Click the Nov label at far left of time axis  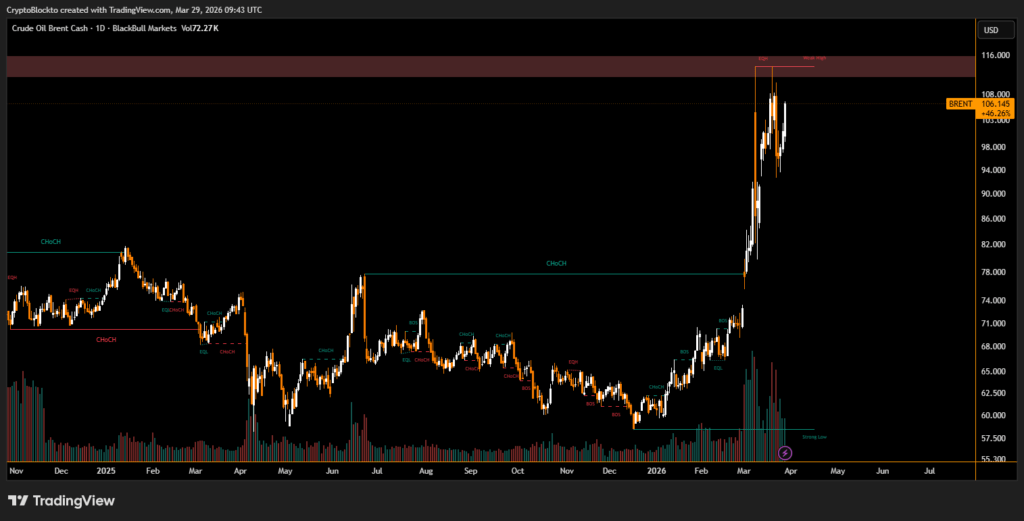[15, 468]
